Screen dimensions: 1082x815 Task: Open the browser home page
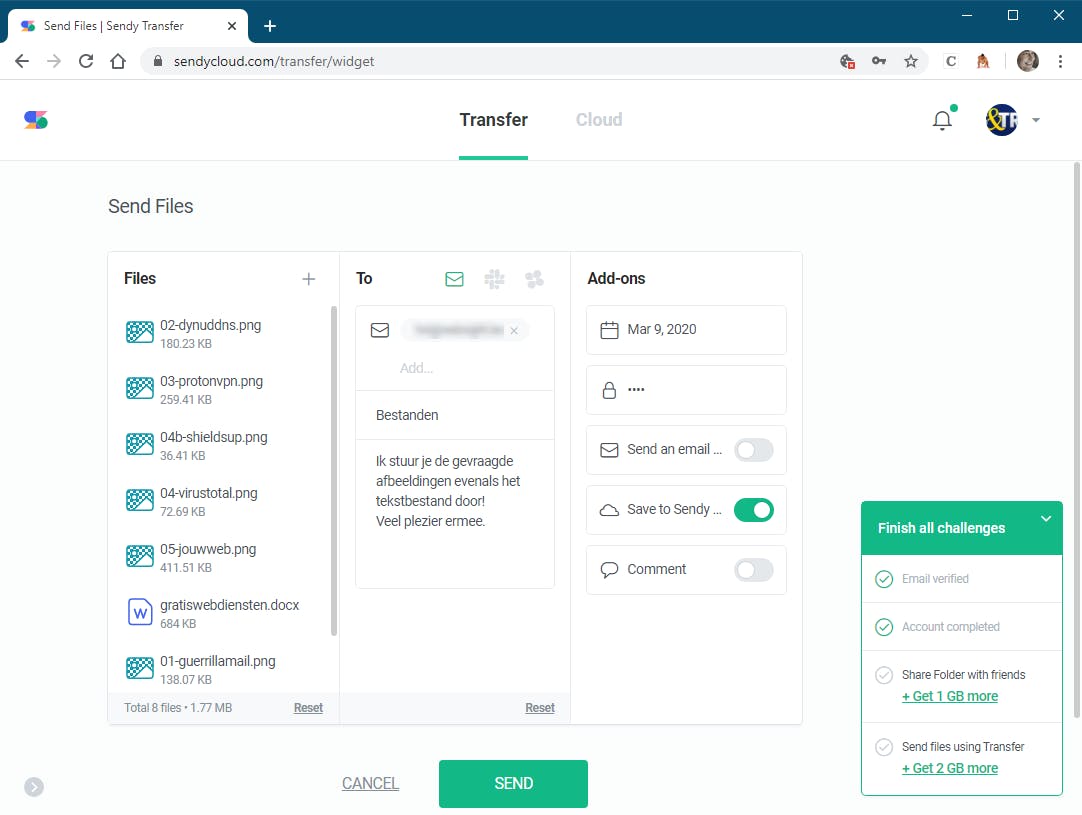click(x=118, y=61)
